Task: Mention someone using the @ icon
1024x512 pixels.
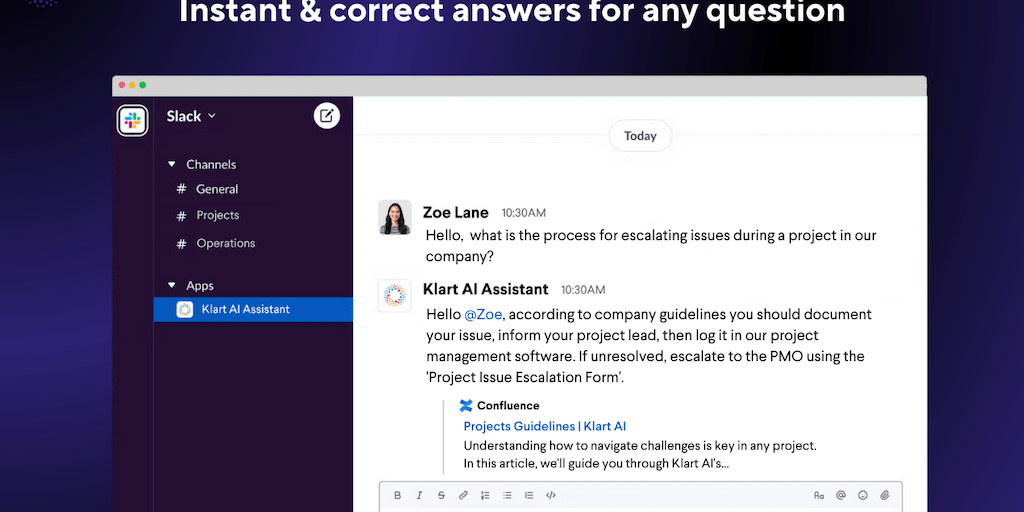Action: click(x=841, y=495)
